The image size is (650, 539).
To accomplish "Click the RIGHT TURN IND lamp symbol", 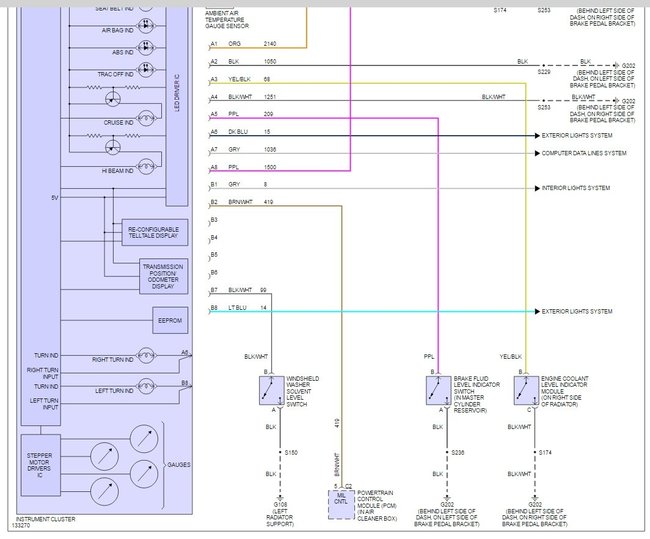I will click(x=146, y=355).
